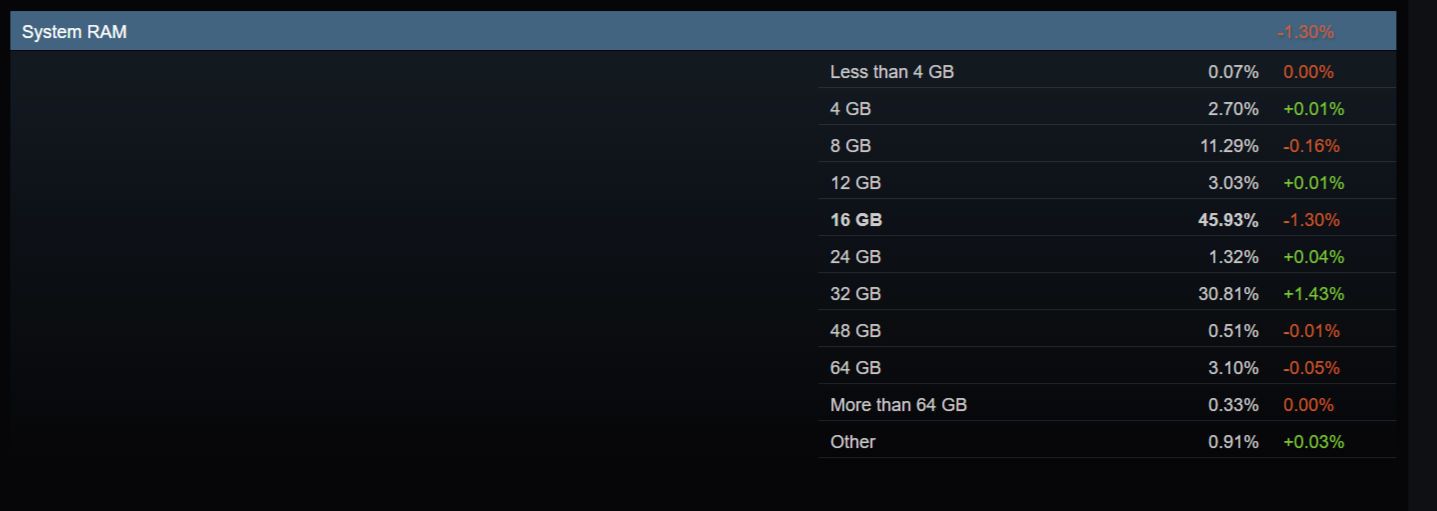Click the 11.29% share value
Image resolution: width=1437 pixels, height=511 pixels.
tap(1229, 146)
